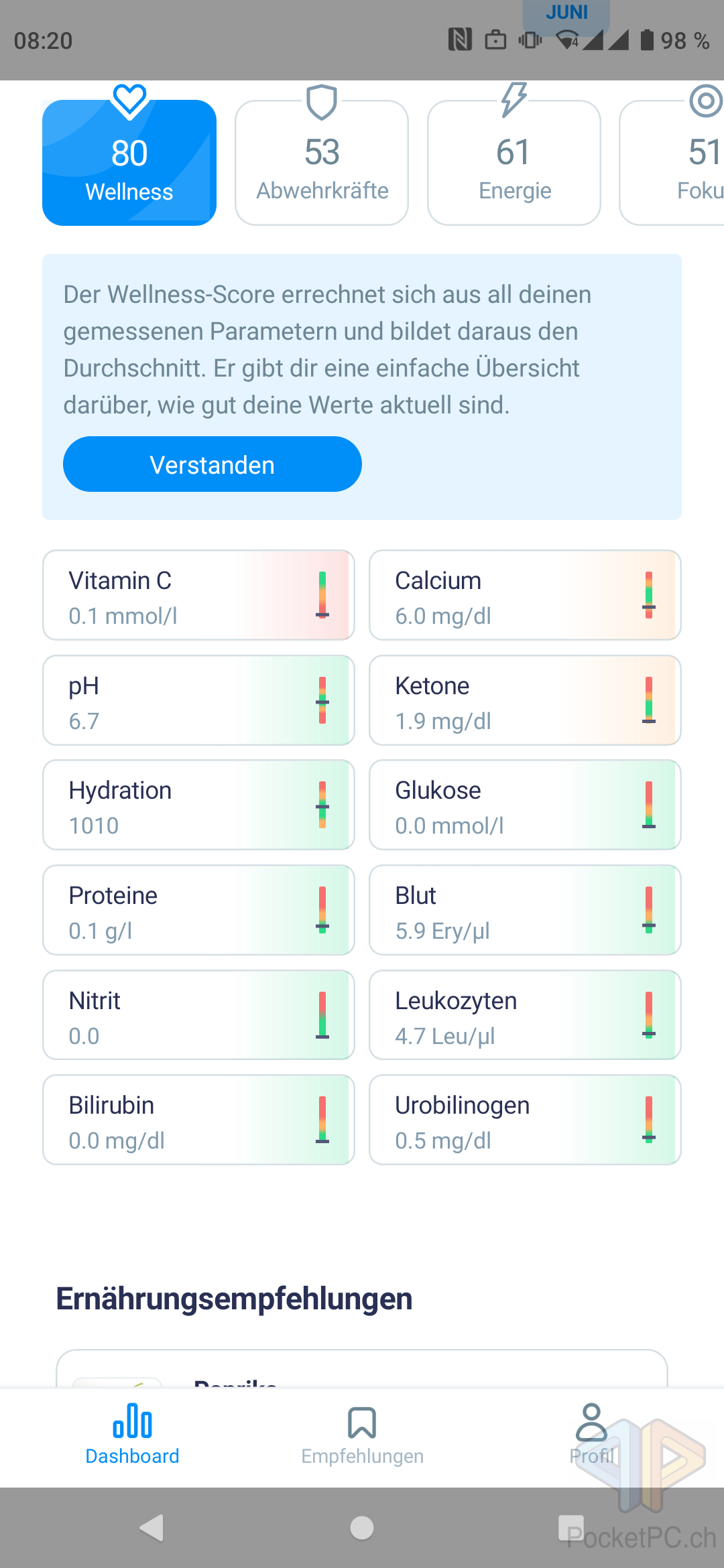
Task: Tap the Energie lightning bolt icon
Action: pyautogui.click(x=514, y=100)
